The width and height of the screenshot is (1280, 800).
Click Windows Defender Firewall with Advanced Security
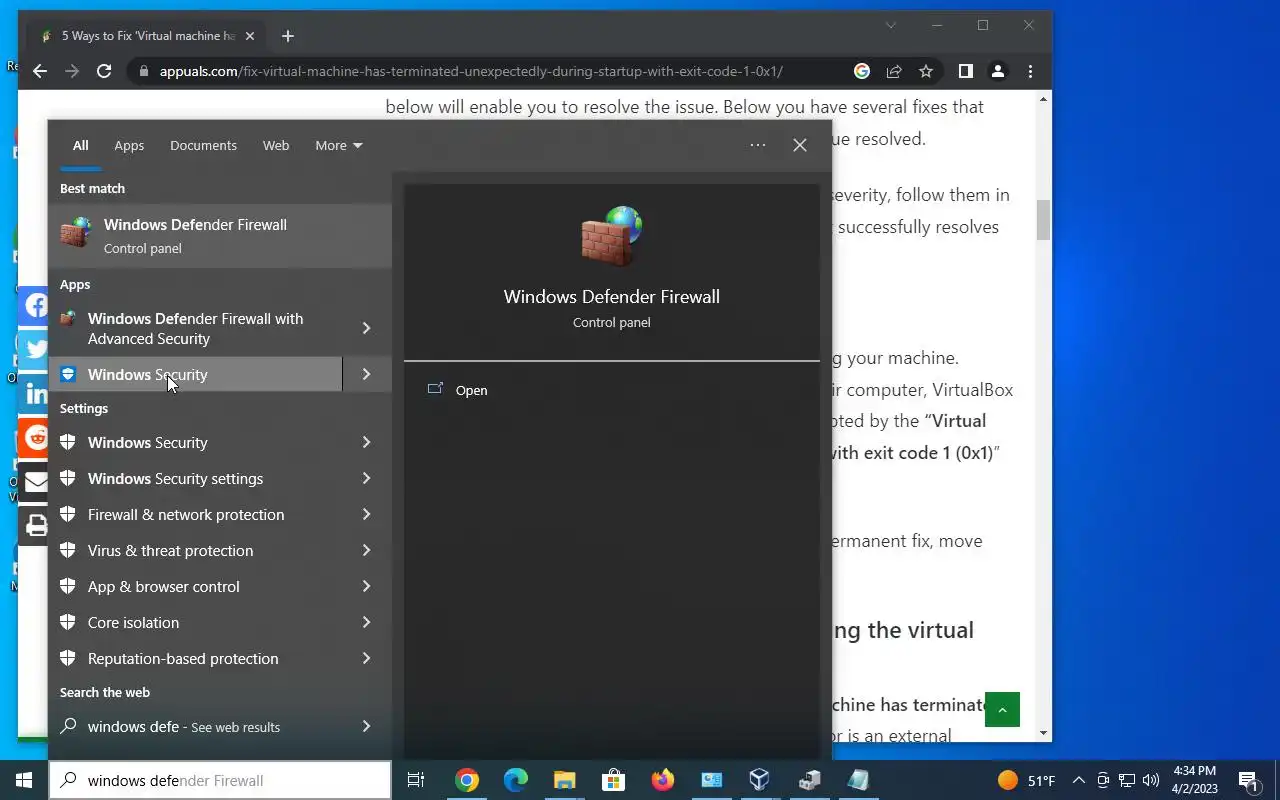[196, 328]
